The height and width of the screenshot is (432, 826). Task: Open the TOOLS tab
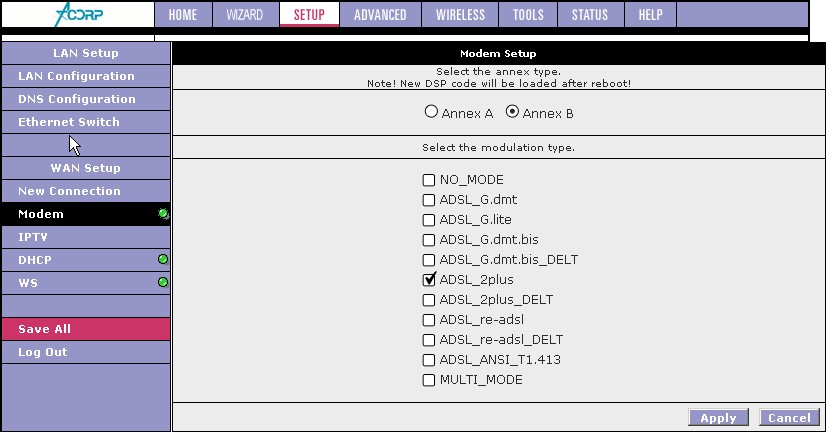pyautogui.click(x=528, y=14)
